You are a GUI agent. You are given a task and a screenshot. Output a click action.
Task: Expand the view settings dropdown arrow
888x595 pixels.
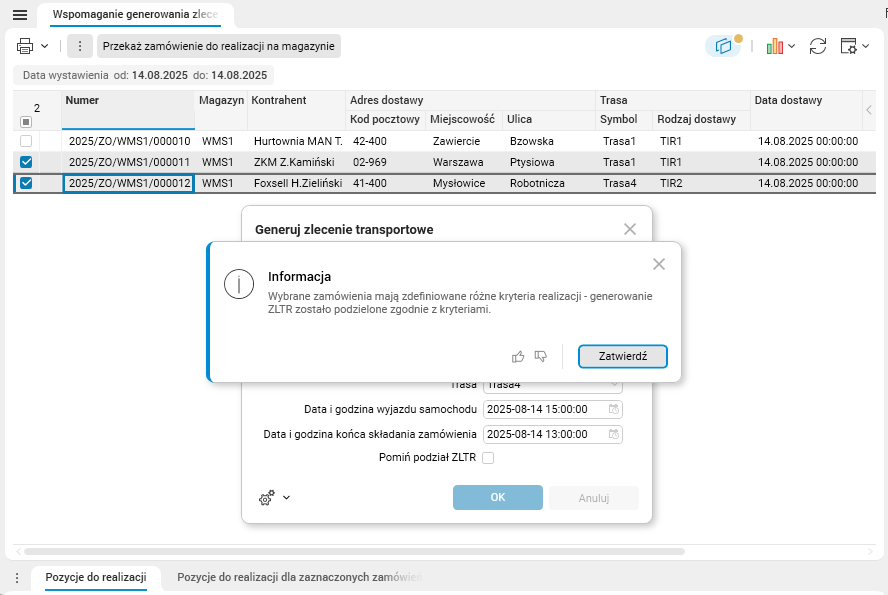point(865,46)
